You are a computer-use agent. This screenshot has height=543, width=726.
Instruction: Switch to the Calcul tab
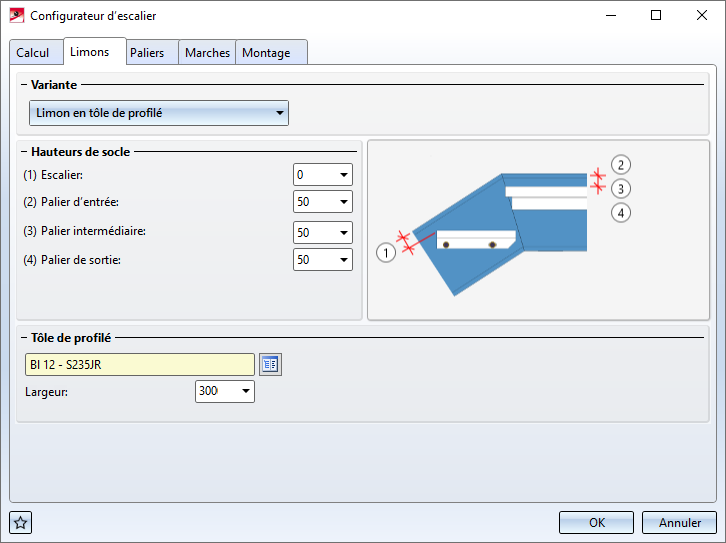33,53
